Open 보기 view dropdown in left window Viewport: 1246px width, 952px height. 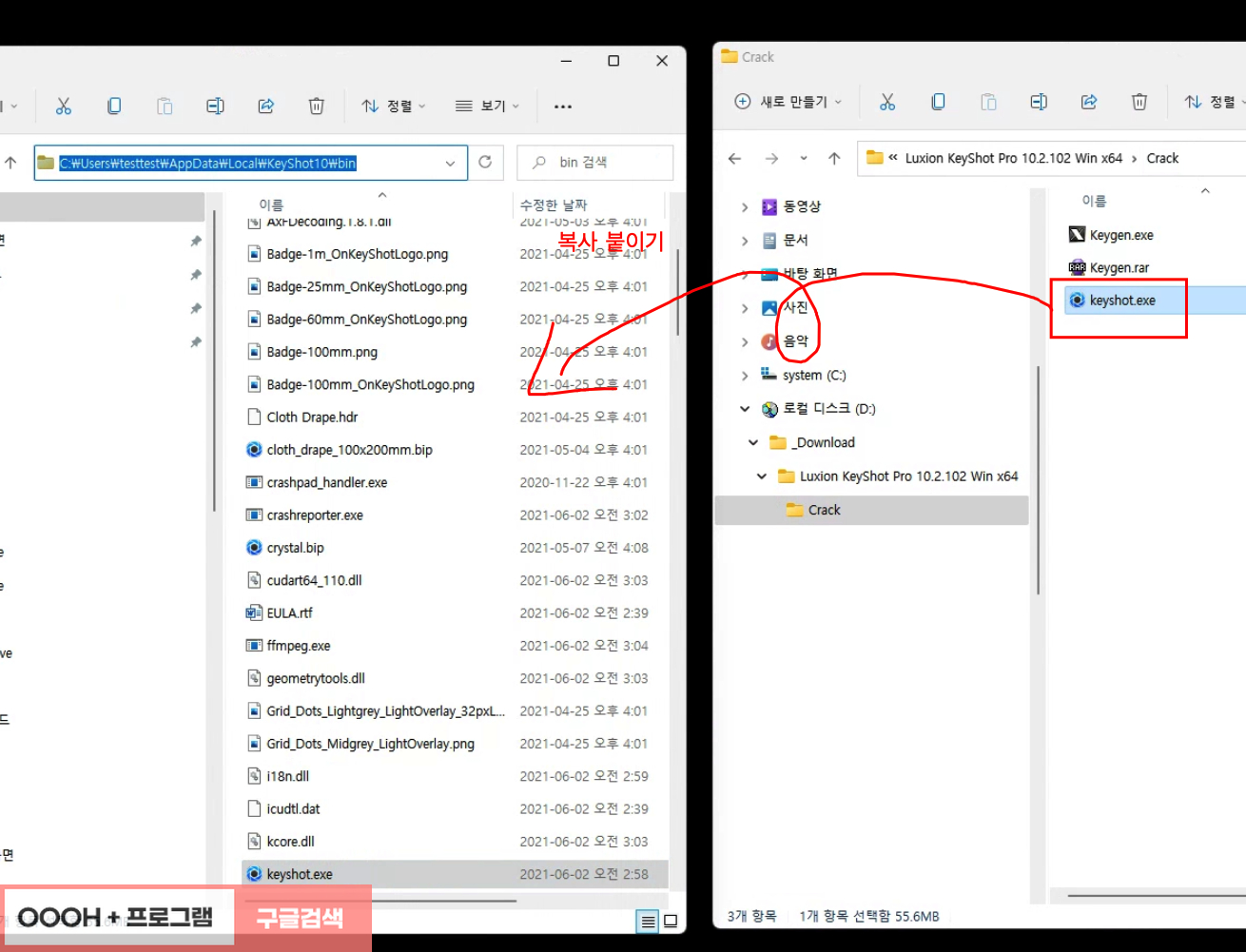487,107
